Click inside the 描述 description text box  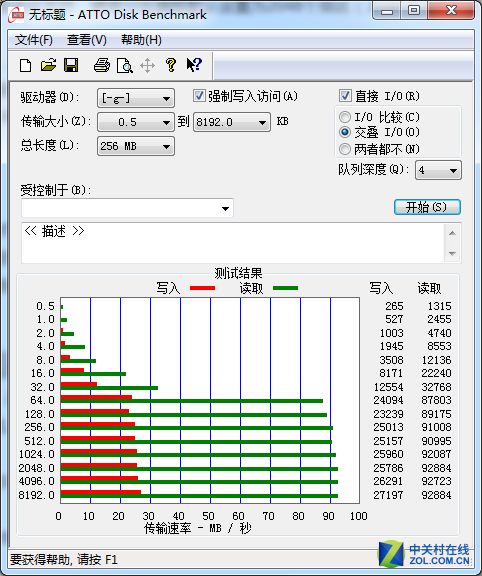point(233,243)
